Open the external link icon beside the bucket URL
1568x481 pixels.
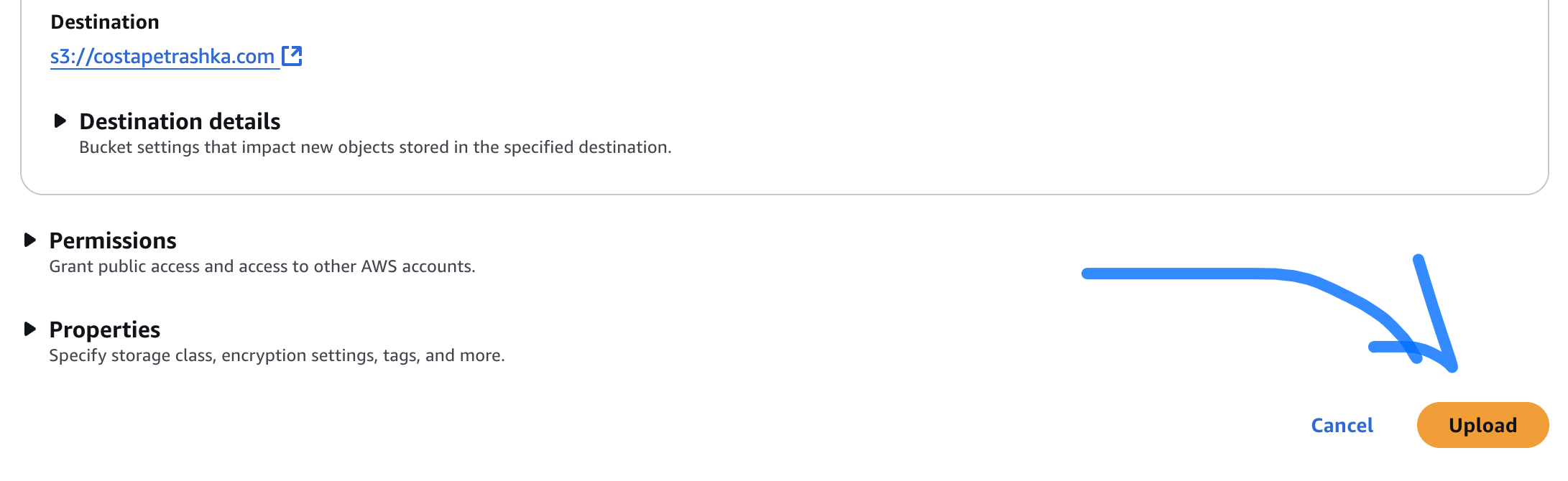coord(292,56)
